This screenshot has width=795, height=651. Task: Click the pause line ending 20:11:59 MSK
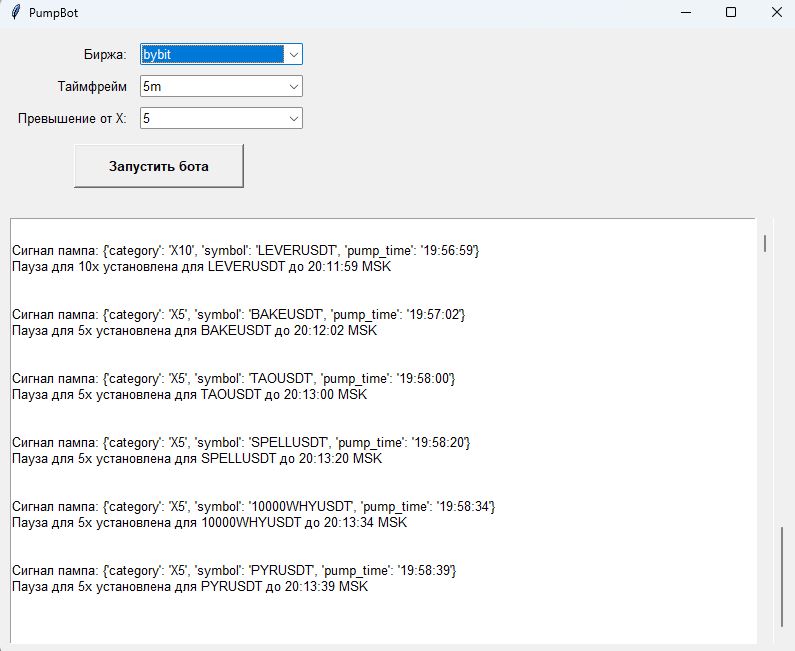pos(201,267)
